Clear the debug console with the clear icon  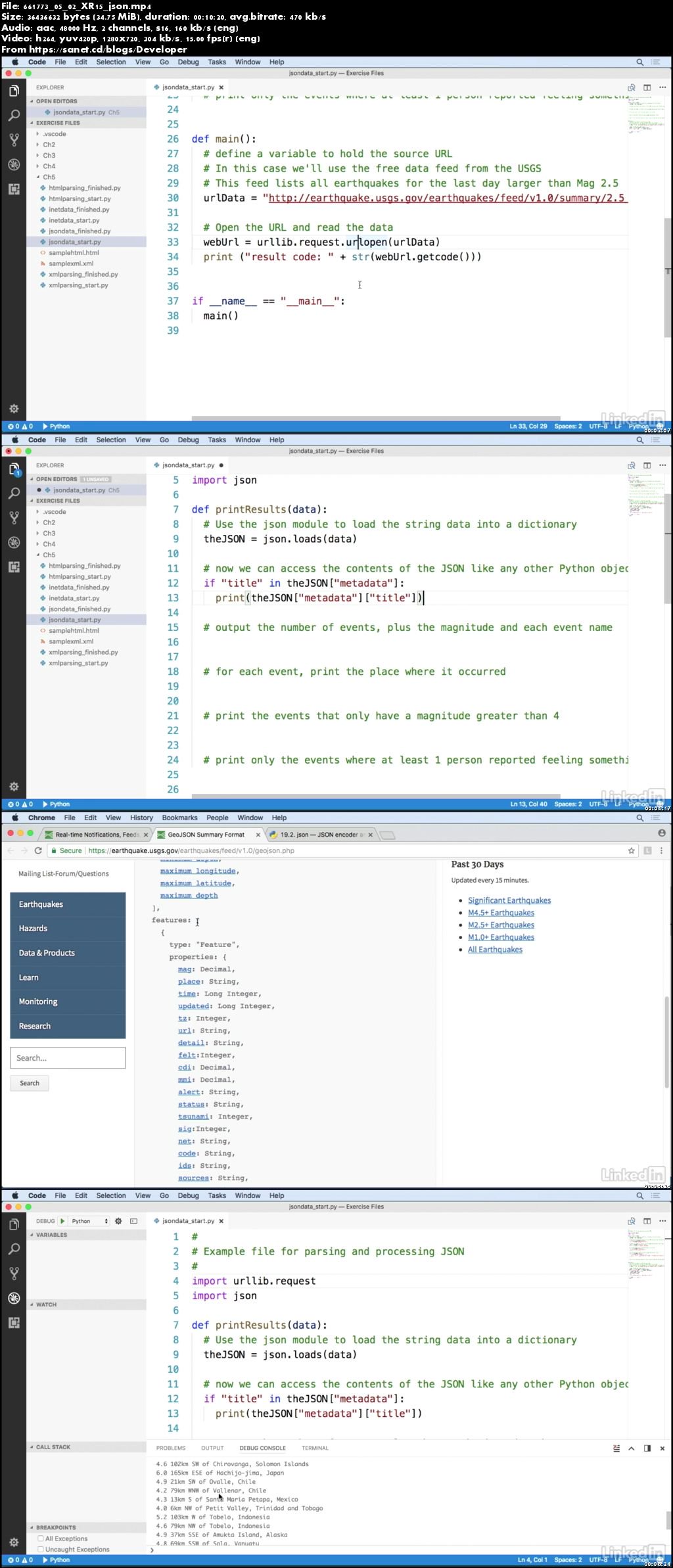coord(616,1448)
